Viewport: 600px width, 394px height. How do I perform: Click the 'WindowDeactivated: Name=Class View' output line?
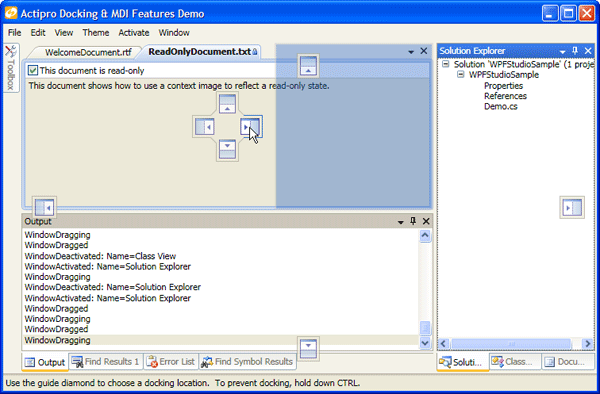point(100,256)
